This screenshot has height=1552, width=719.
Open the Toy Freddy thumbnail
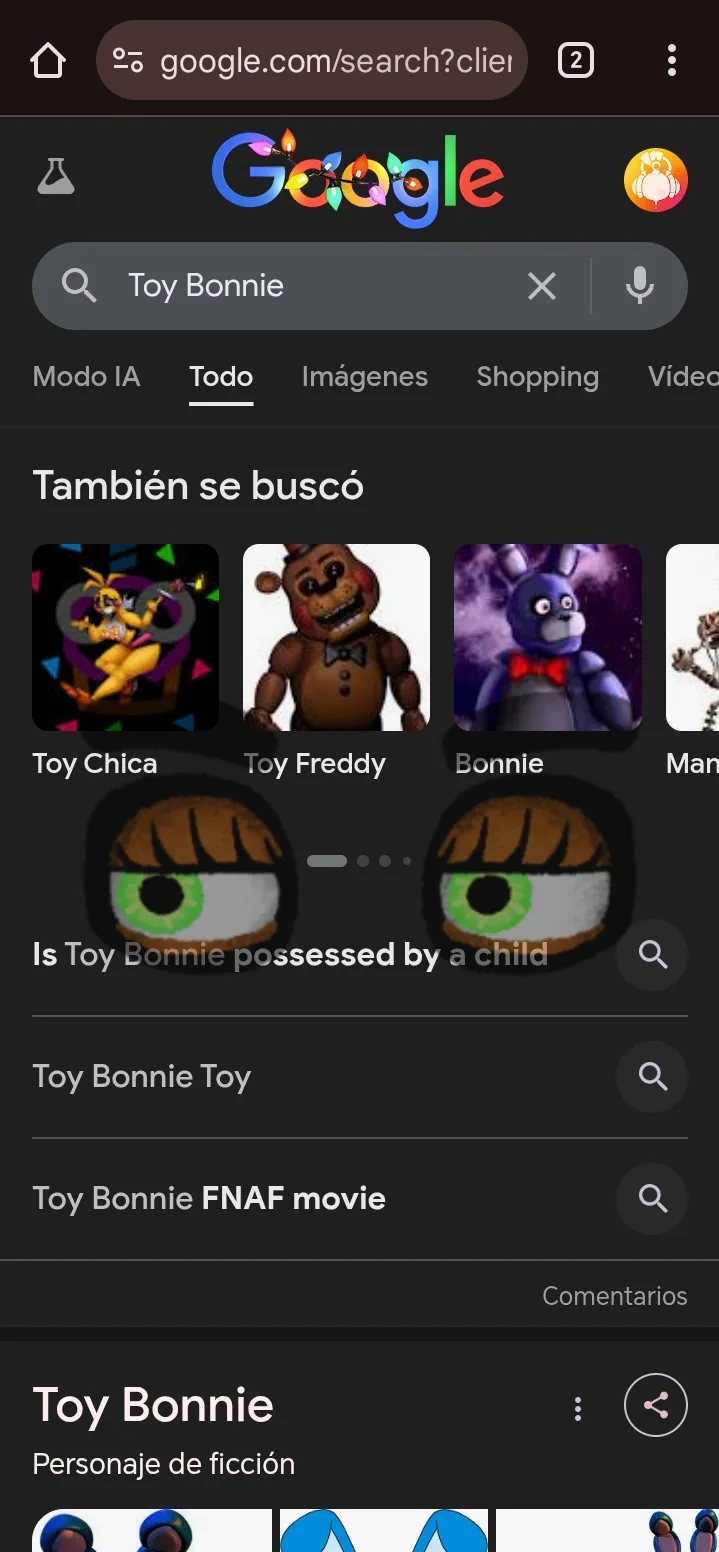[336, 637]
